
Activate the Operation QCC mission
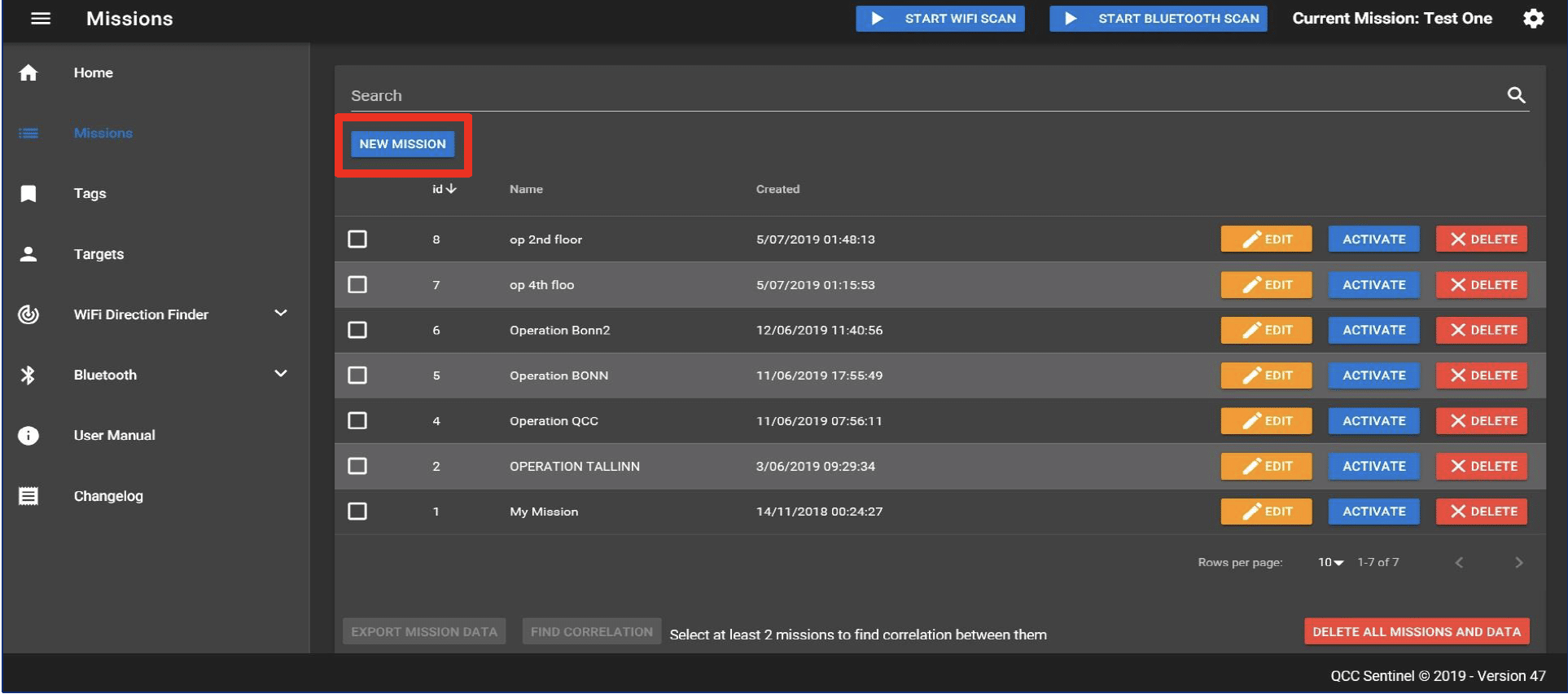(1374, 420)
